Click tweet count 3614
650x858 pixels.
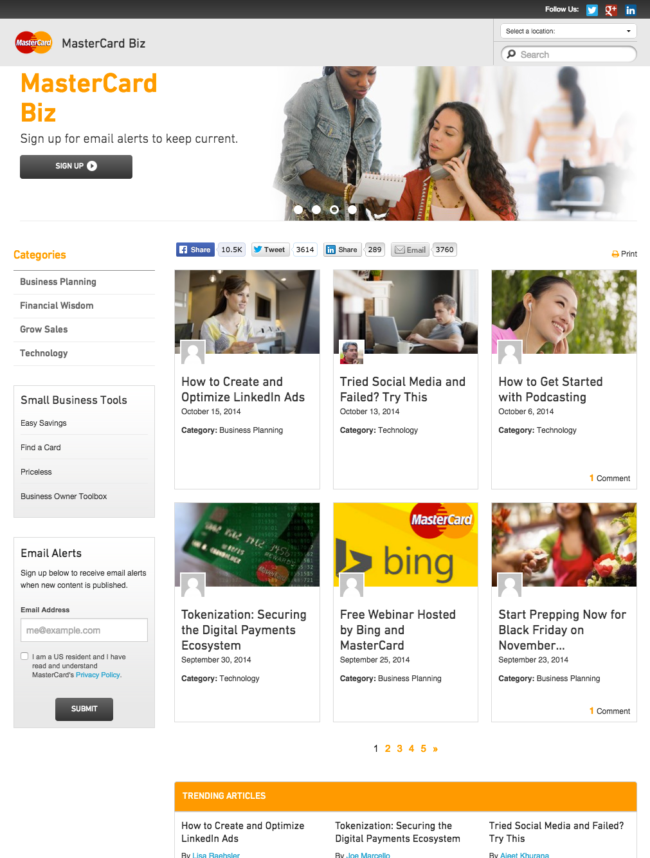click(x=305, y=250)
